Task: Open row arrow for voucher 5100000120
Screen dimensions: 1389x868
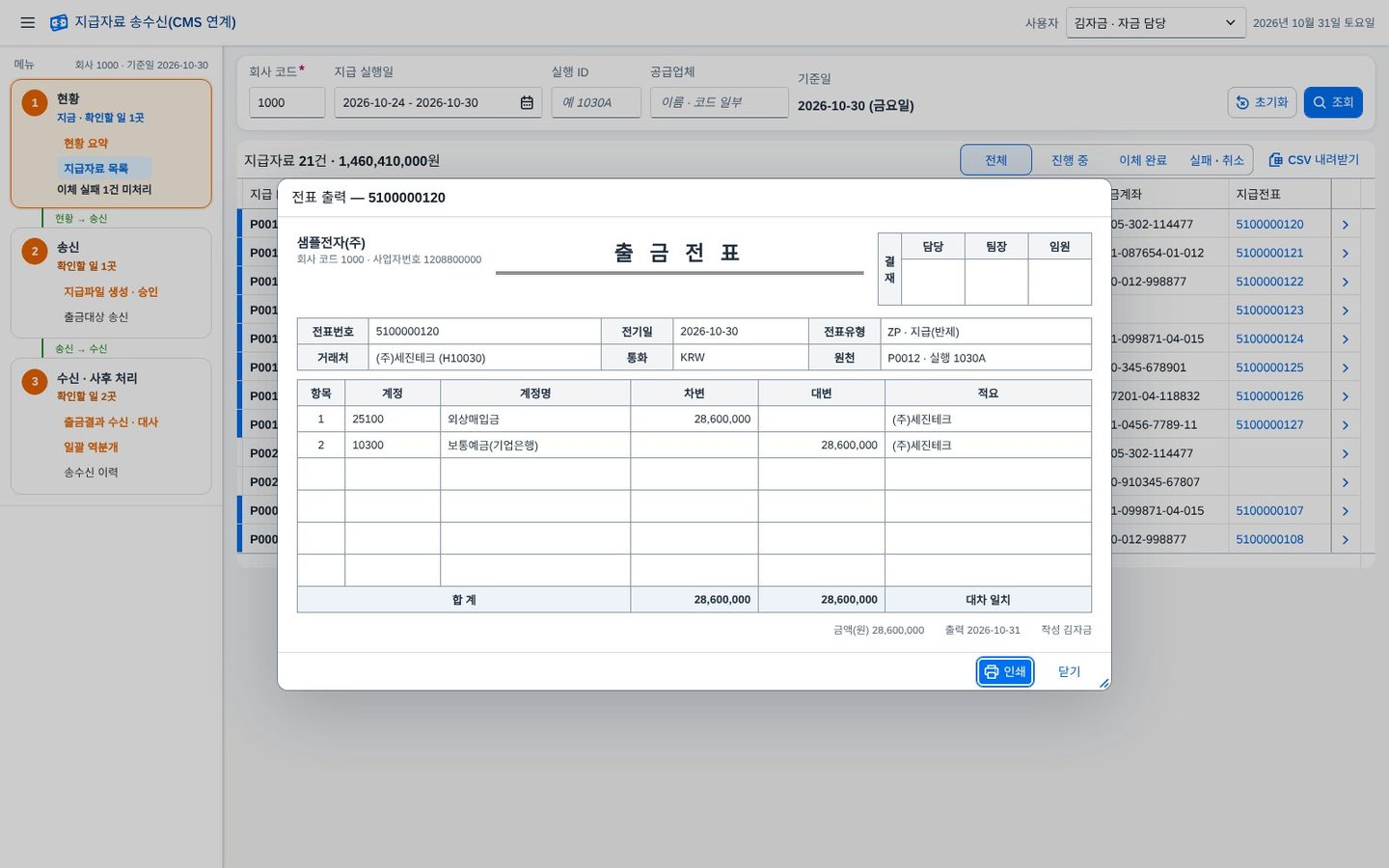Action: [1346, 225]
